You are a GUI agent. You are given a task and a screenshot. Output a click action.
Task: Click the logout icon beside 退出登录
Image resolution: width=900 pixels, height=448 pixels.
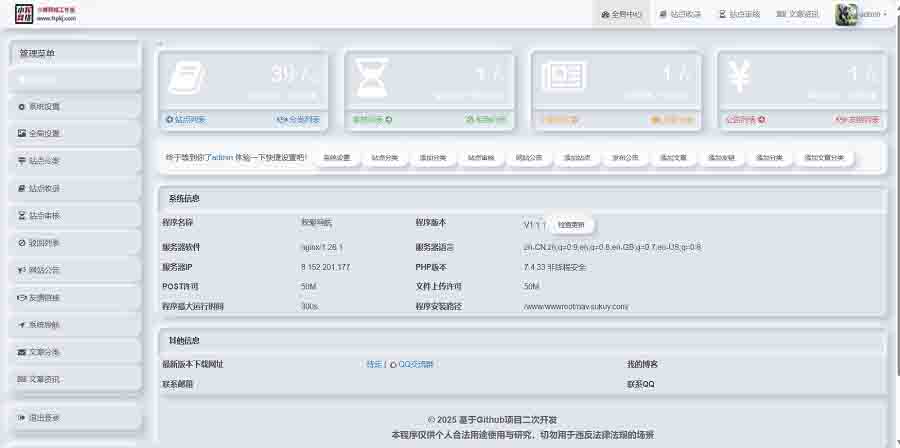22,417
